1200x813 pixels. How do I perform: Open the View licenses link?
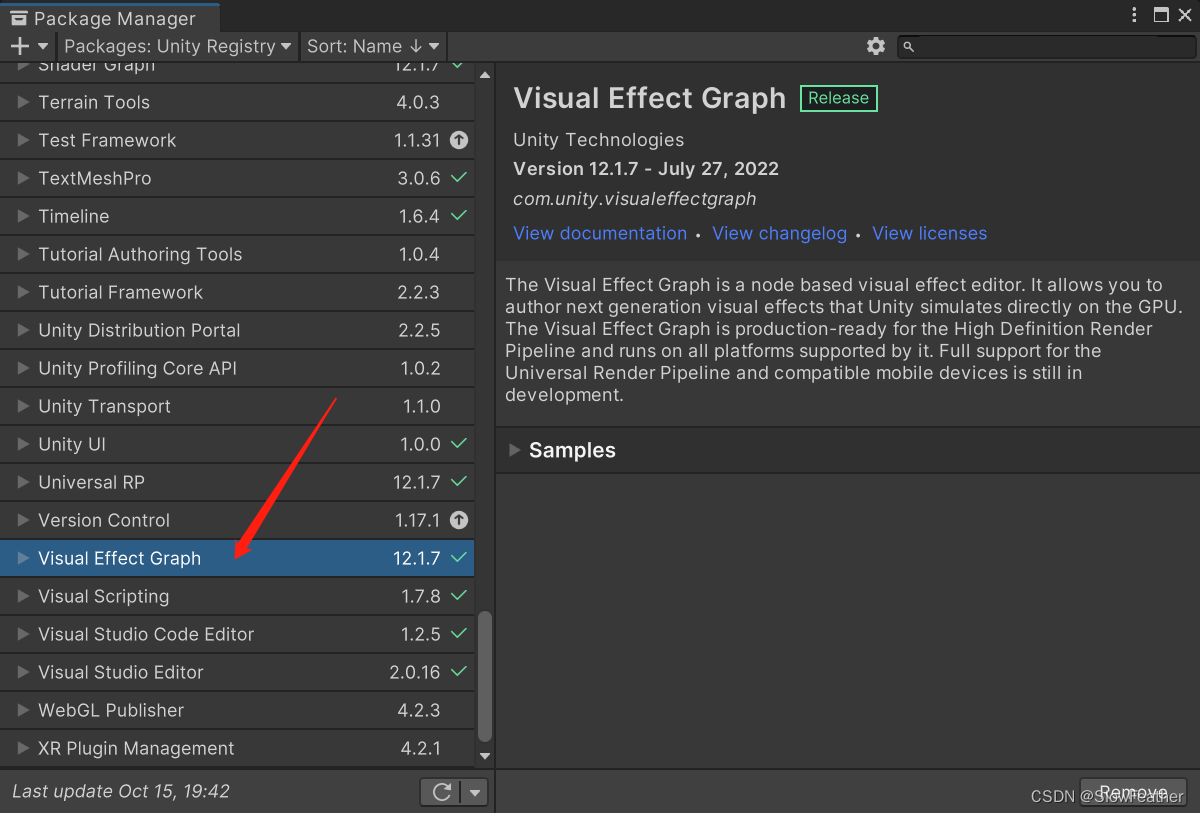pos(929,233)
